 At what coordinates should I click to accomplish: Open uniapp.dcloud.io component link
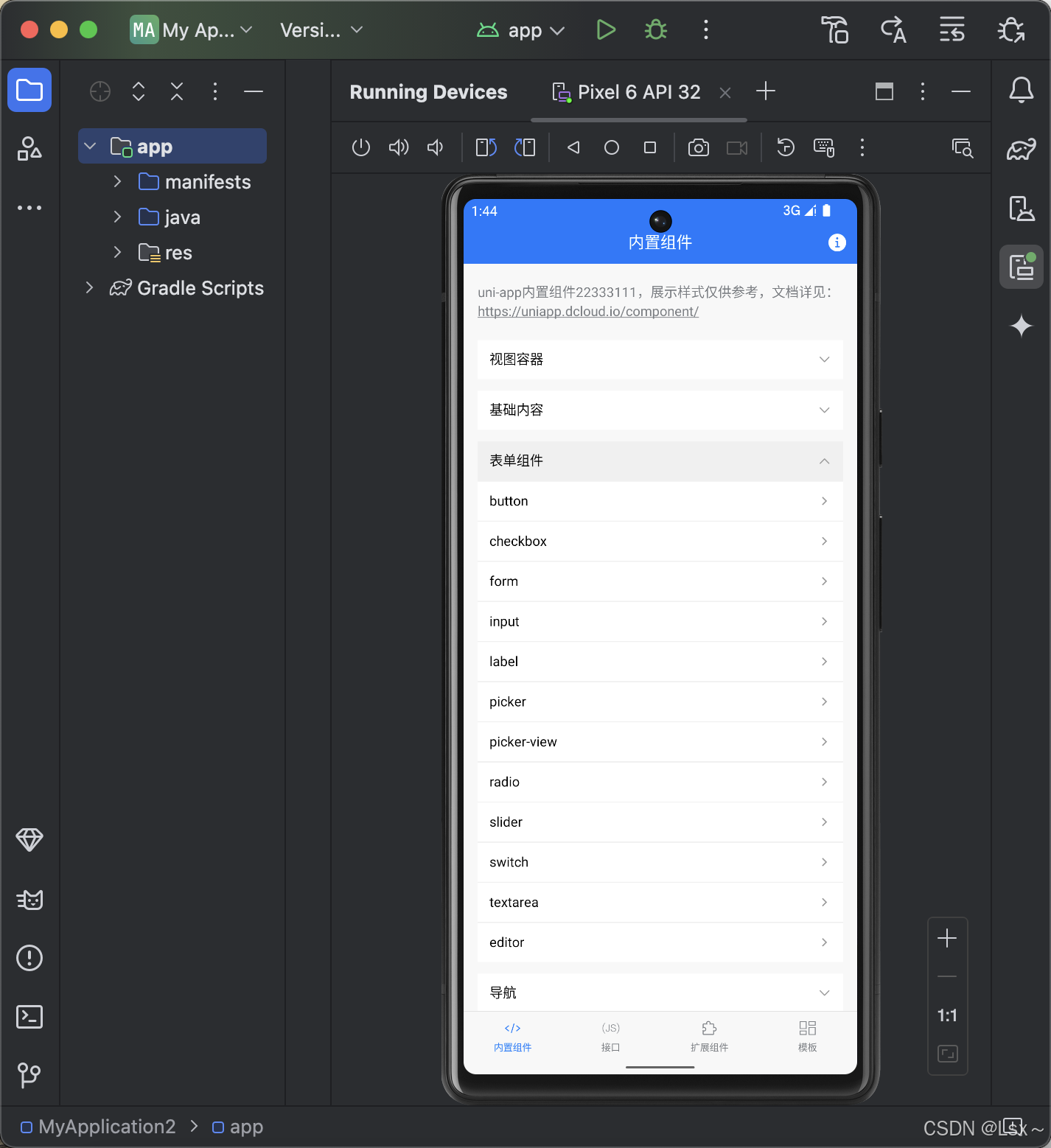tap(588, 312)
